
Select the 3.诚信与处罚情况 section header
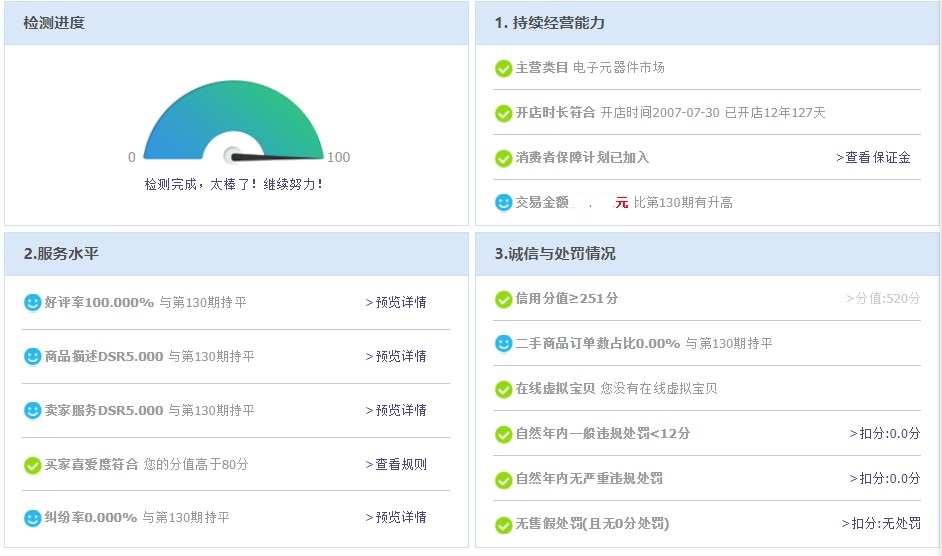point(555,254)
